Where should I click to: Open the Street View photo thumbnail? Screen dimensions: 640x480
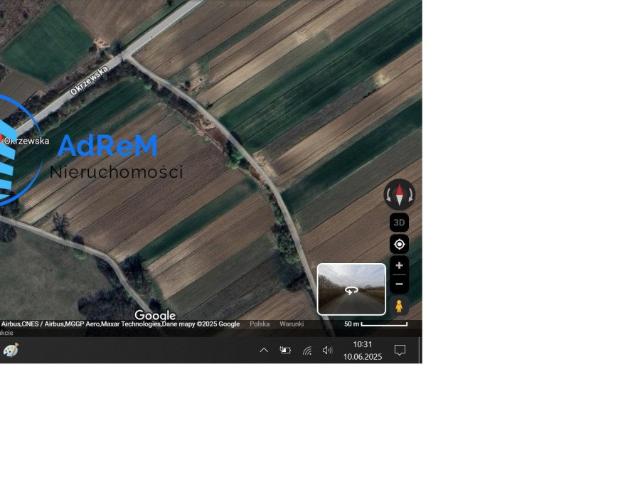click(351, 289)
